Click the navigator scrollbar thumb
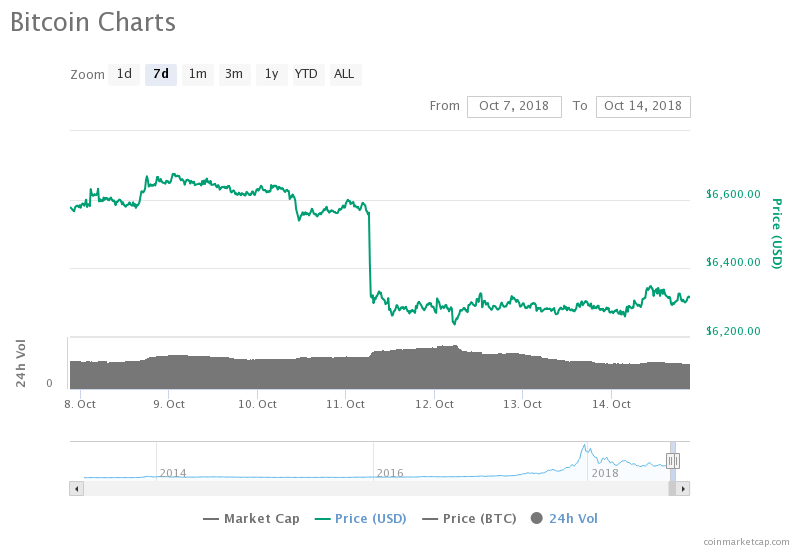 coord(672,489)
